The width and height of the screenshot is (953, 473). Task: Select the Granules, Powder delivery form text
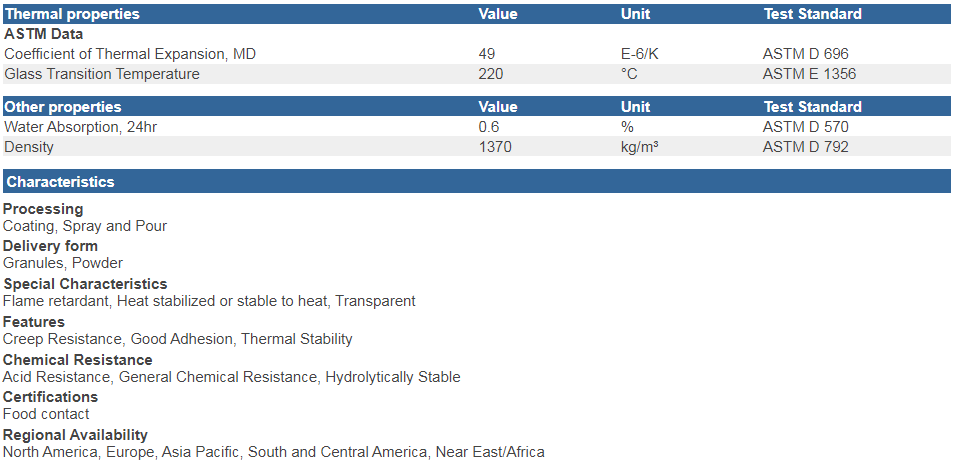pos(63,263)
